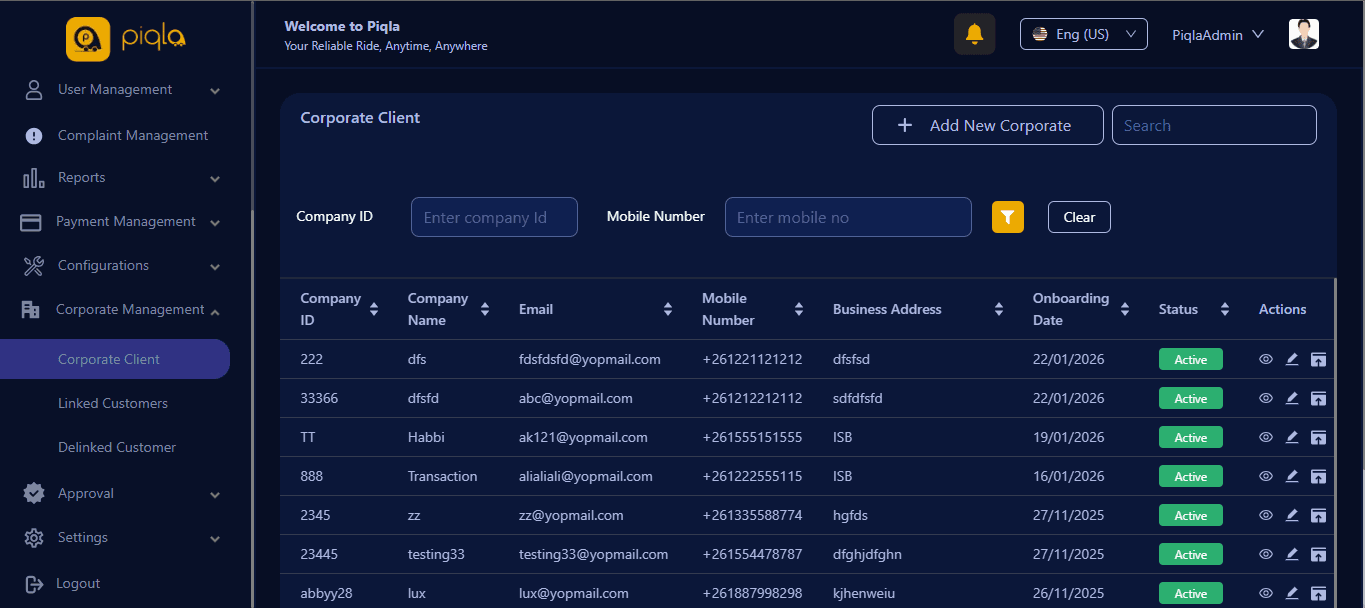The image size is (1365, 608).
Task: Click the User Management person icon
Action: (34, 90)
